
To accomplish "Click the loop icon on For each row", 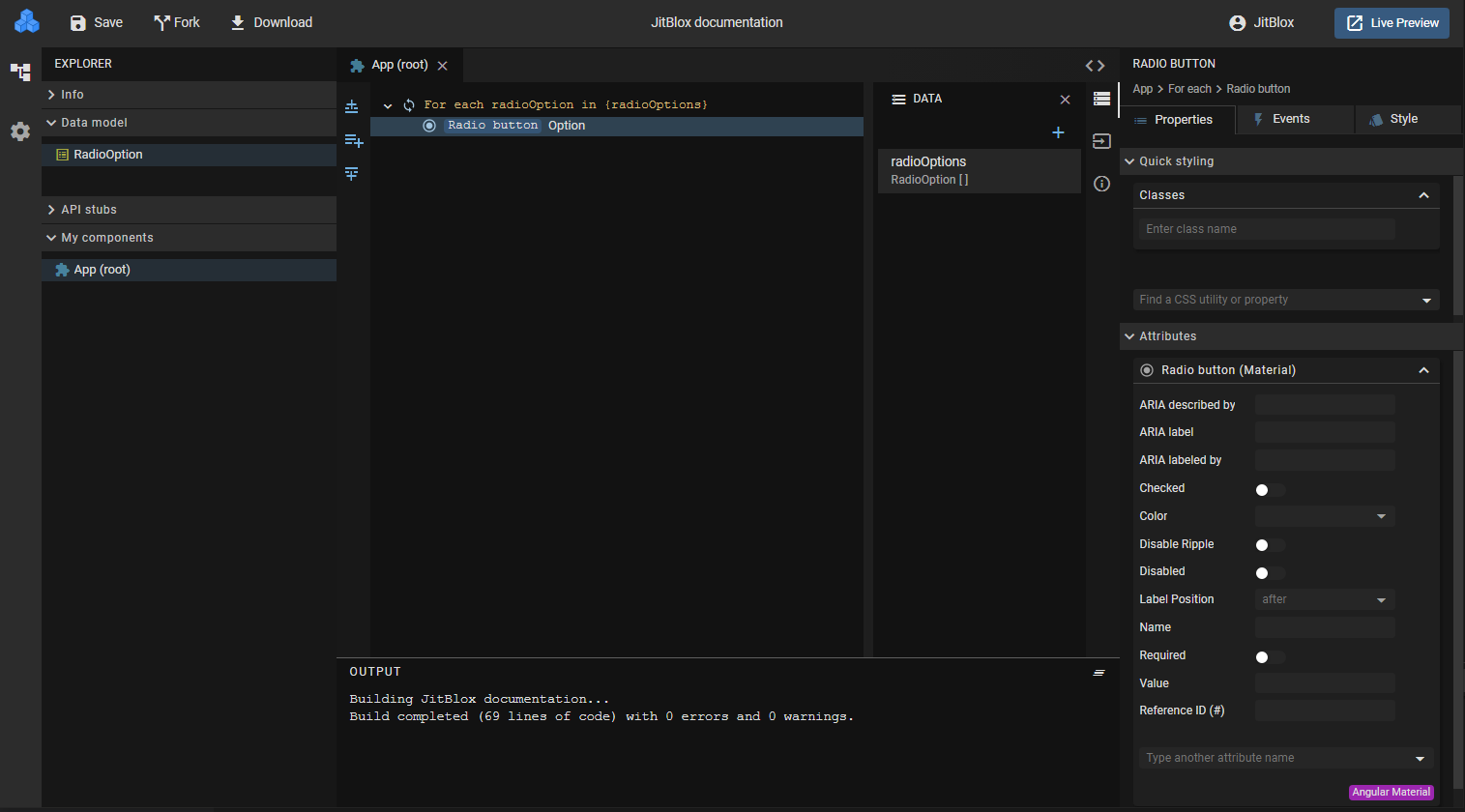I will [409, 104].
